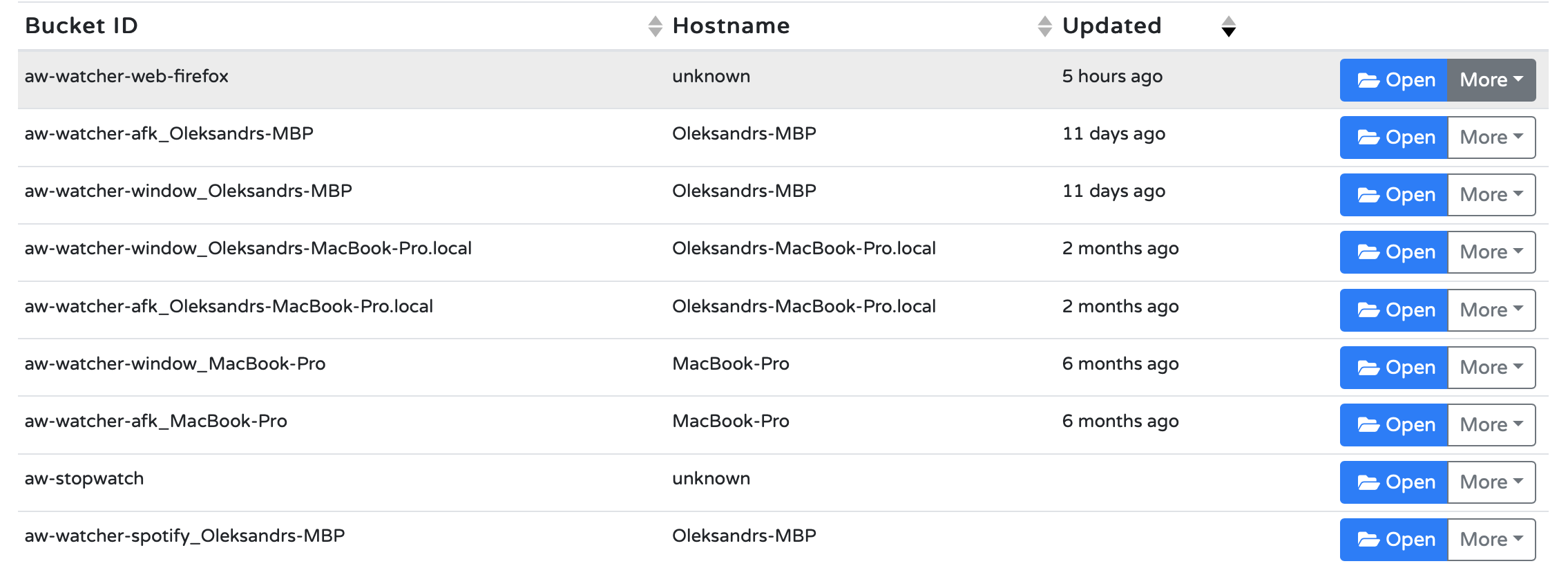Viewport: 1568px width, 586px height.
Task: Sort table by Bucket ID arrows
Action: pos(655,26)
